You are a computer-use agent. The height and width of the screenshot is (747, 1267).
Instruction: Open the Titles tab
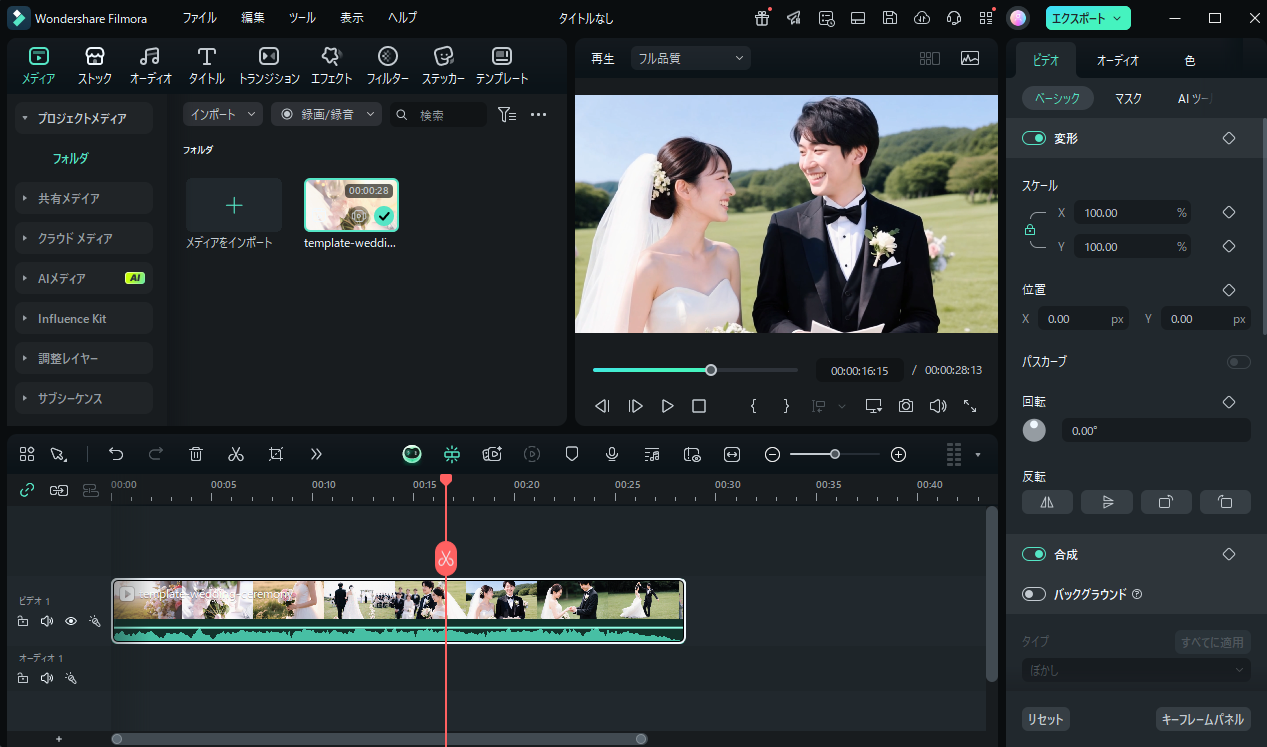click(207, 65)
